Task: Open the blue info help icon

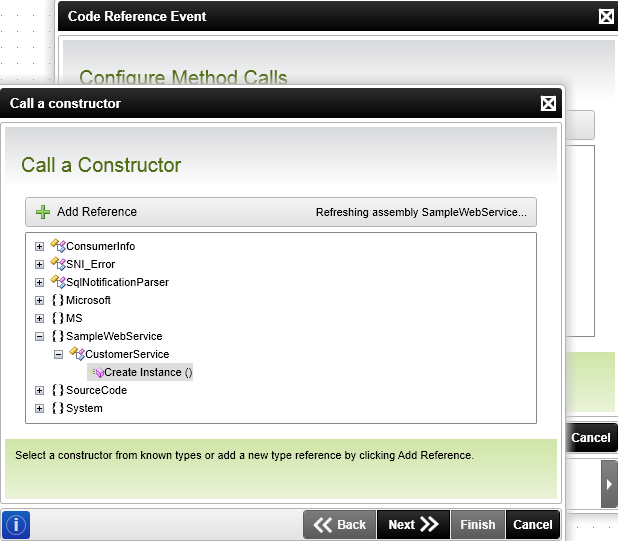Action: 16,525
